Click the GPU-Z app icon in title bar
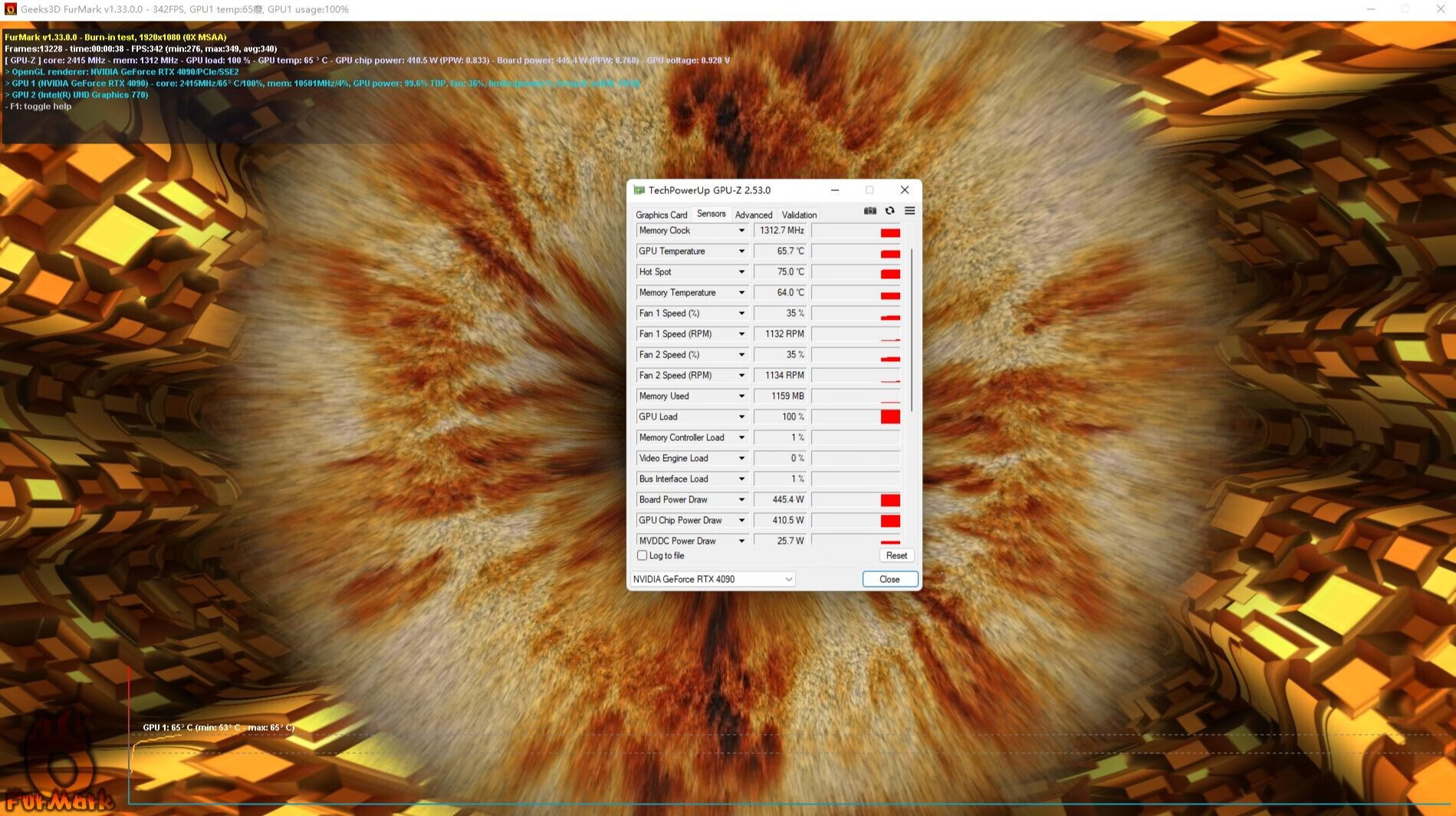Image resolution: width=1456 pixels, height=816 pixels. [639, 190]
